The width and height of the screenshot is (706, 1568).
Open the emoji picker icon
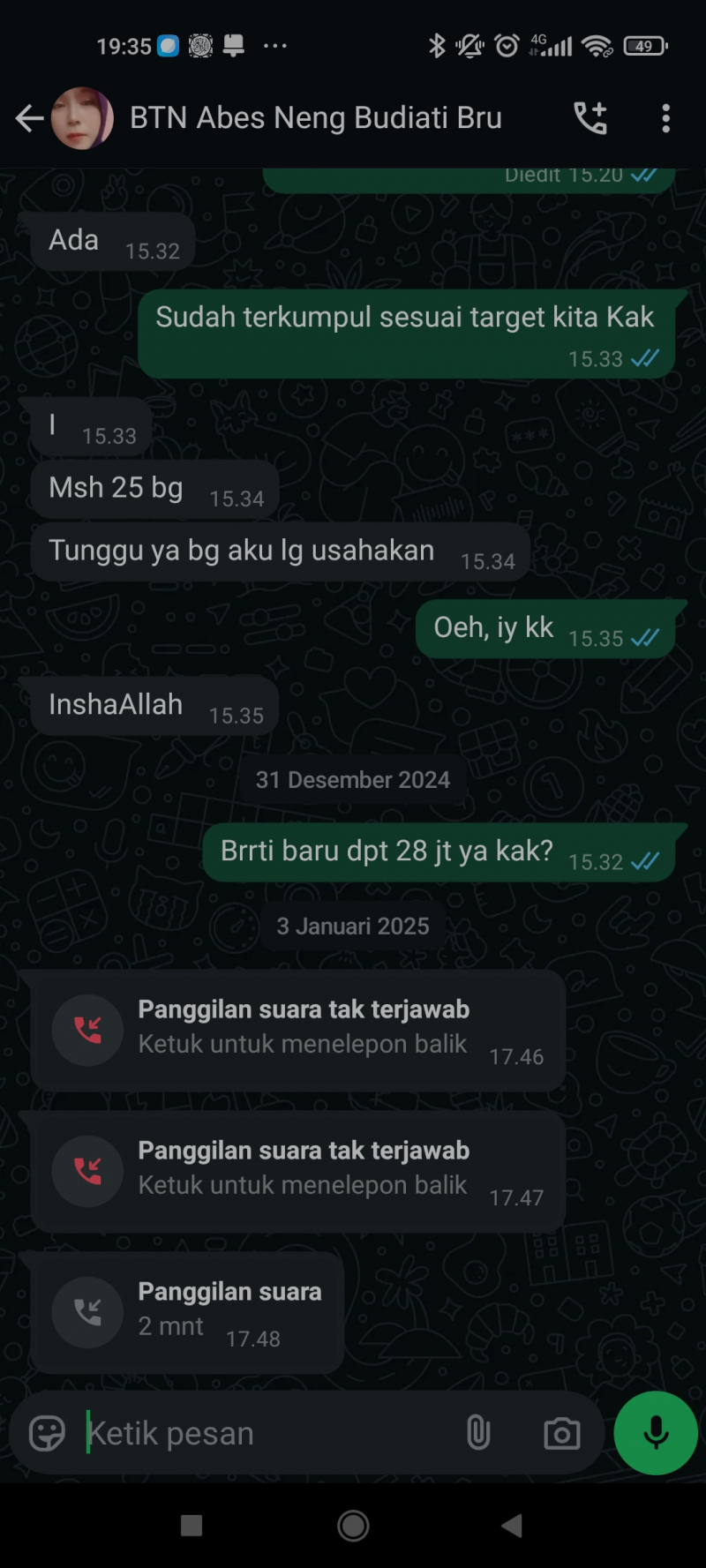point(47,1433)
